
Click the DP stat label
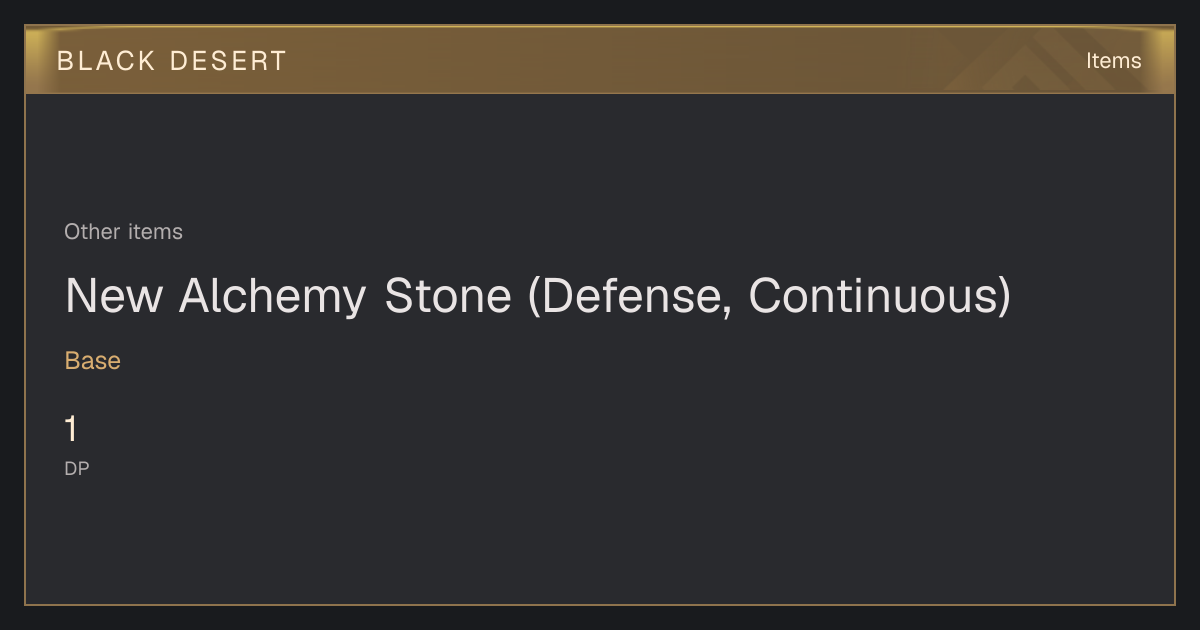[77, 468]
